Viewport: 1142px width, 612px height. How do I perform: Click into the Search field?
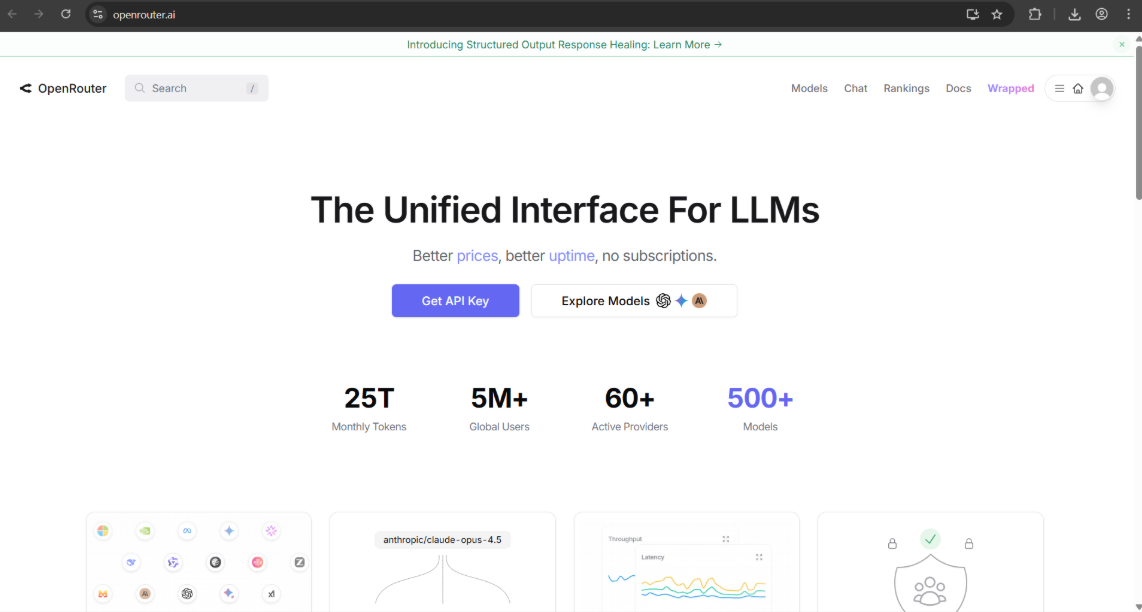pyautogui.click(x=197, y=88)
